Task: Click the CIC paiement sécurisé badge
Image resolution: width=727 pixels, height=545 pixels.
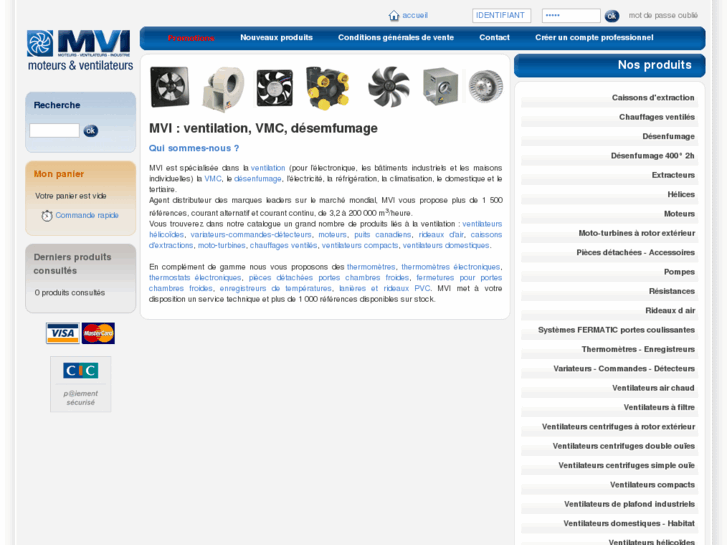Action: (x=81, y=384)
